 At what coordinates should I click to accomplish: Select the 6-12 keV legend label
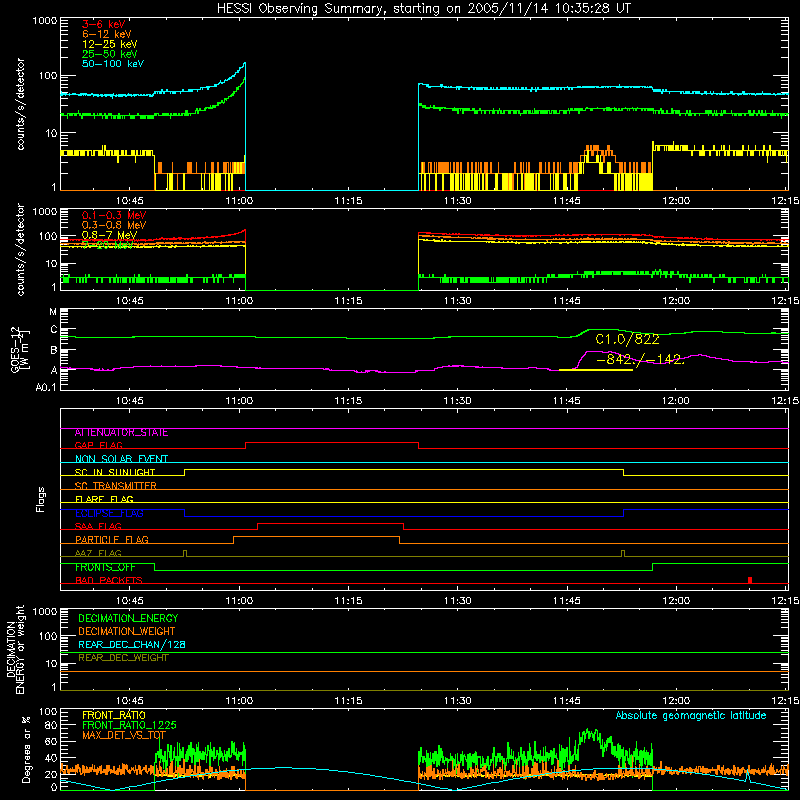pyautogui.click(x=107, y=34)
